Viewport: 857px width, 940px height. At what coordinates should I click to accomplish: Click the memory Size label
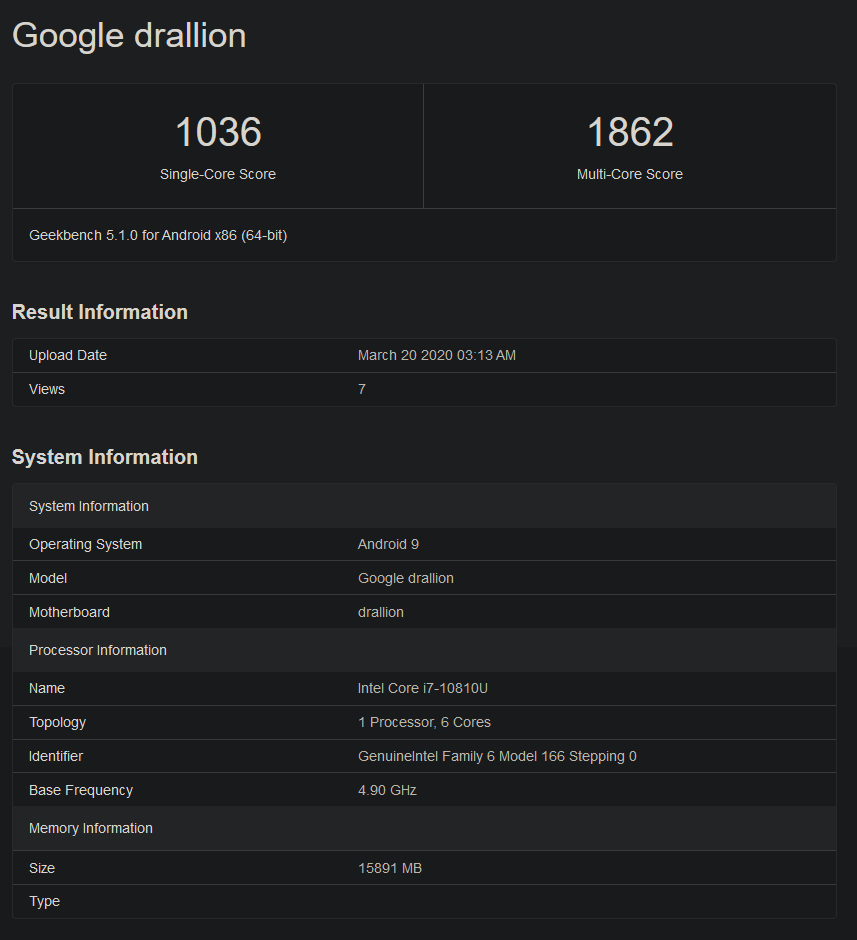[42, 869]
